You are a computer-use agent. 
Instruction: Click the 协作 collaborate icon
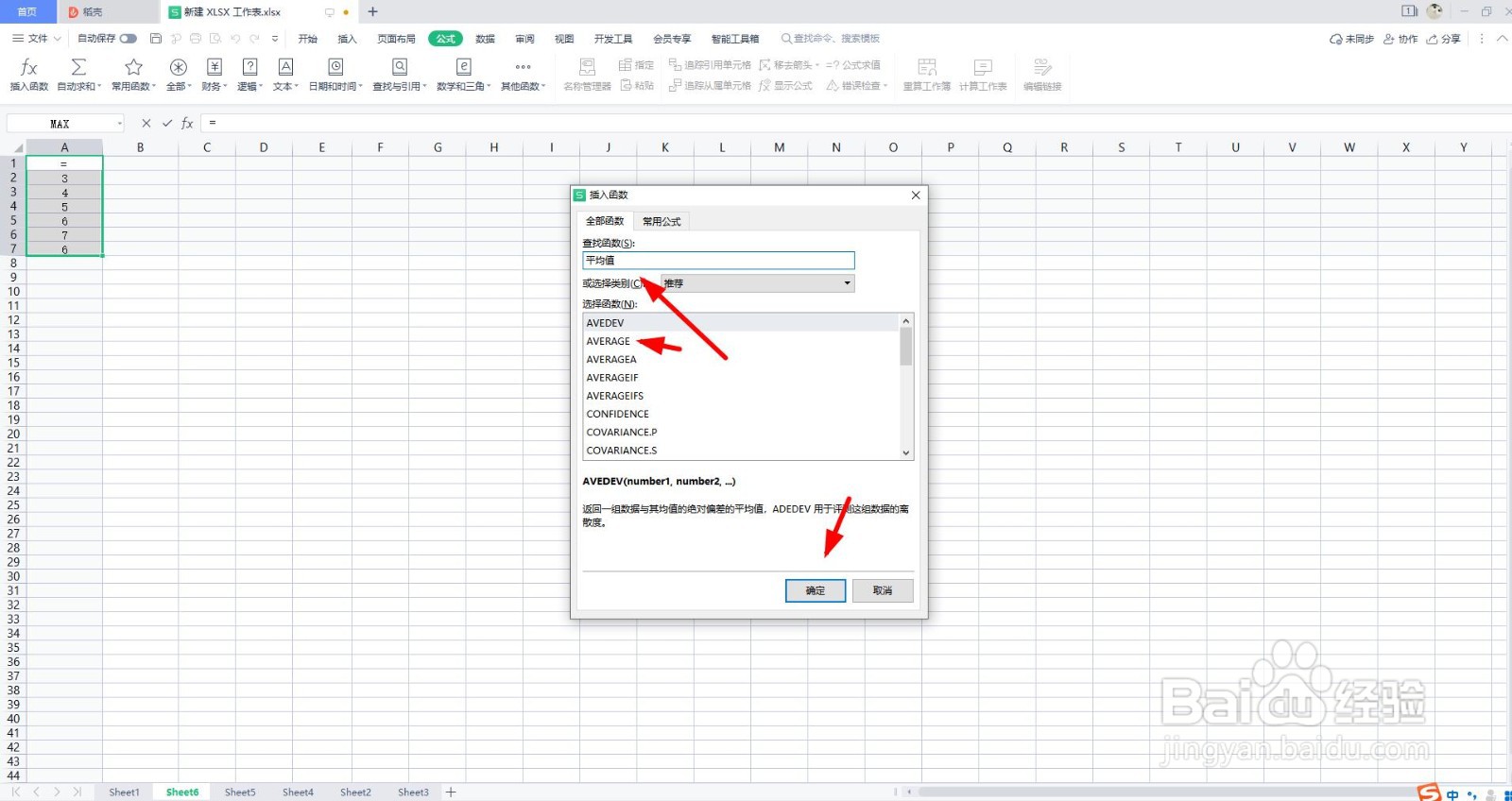pyautogui.click(x=1400, y=39)
